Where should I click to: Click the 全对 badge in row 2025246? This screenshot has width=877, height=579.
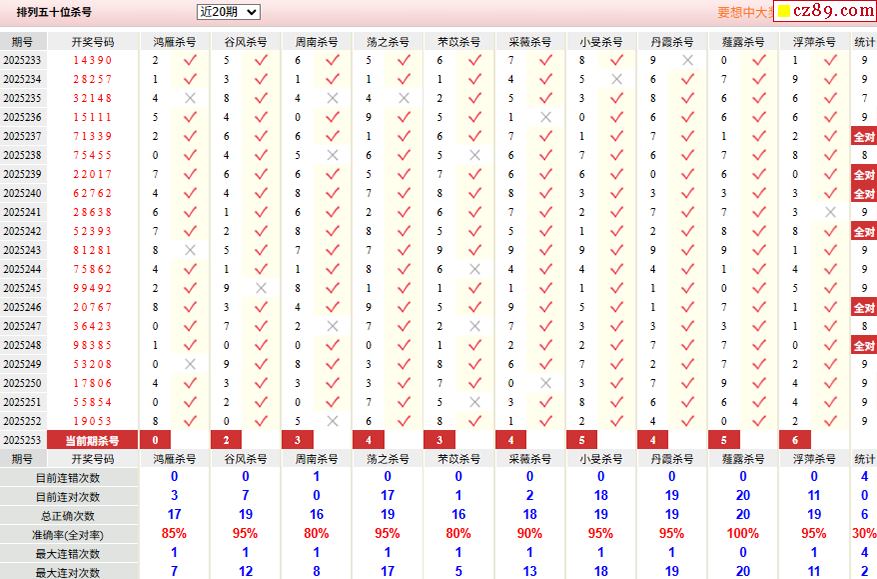(864, 308)
